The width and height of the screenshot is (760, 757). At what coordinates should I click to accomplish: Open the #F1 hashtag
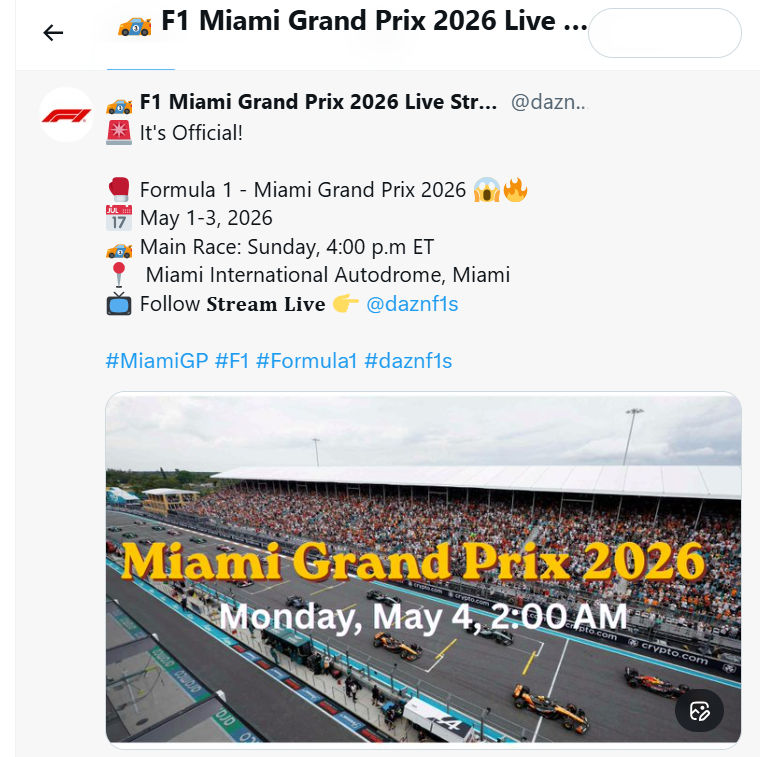point(232,361)
